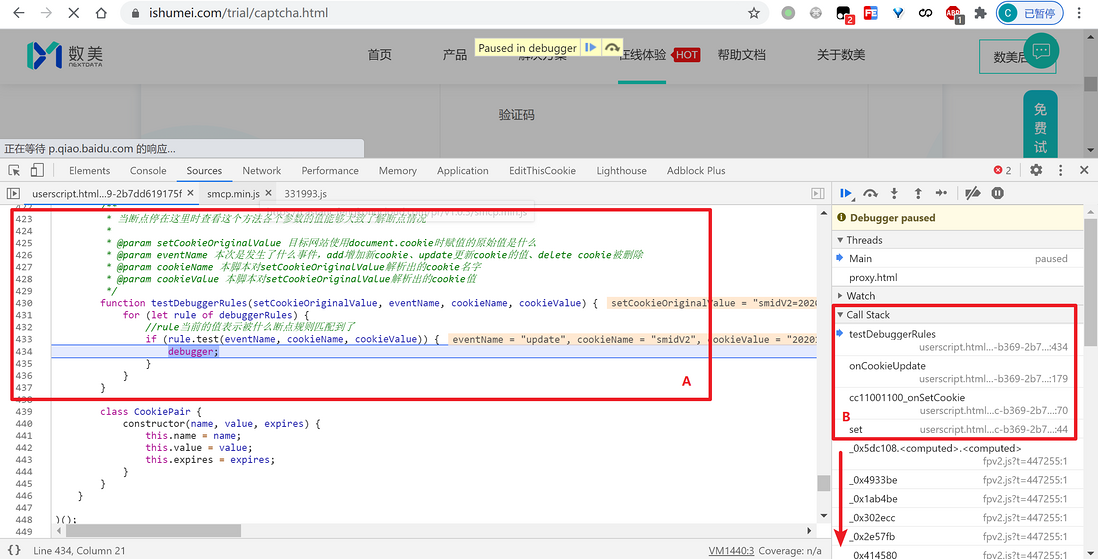
Task: Open the profile button labeled 已暂停
Action: coord(1029,13)
